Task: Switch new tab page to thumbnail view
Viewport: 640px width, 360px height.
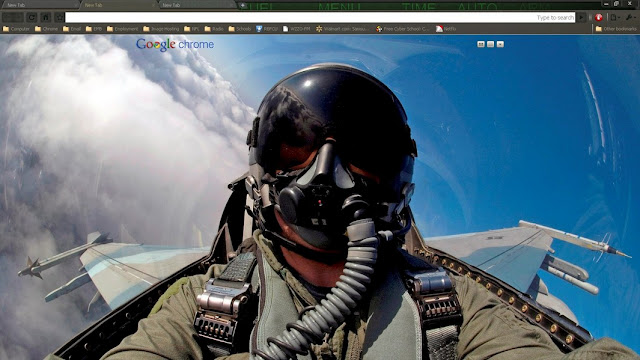Action: (x=481, y=44)
